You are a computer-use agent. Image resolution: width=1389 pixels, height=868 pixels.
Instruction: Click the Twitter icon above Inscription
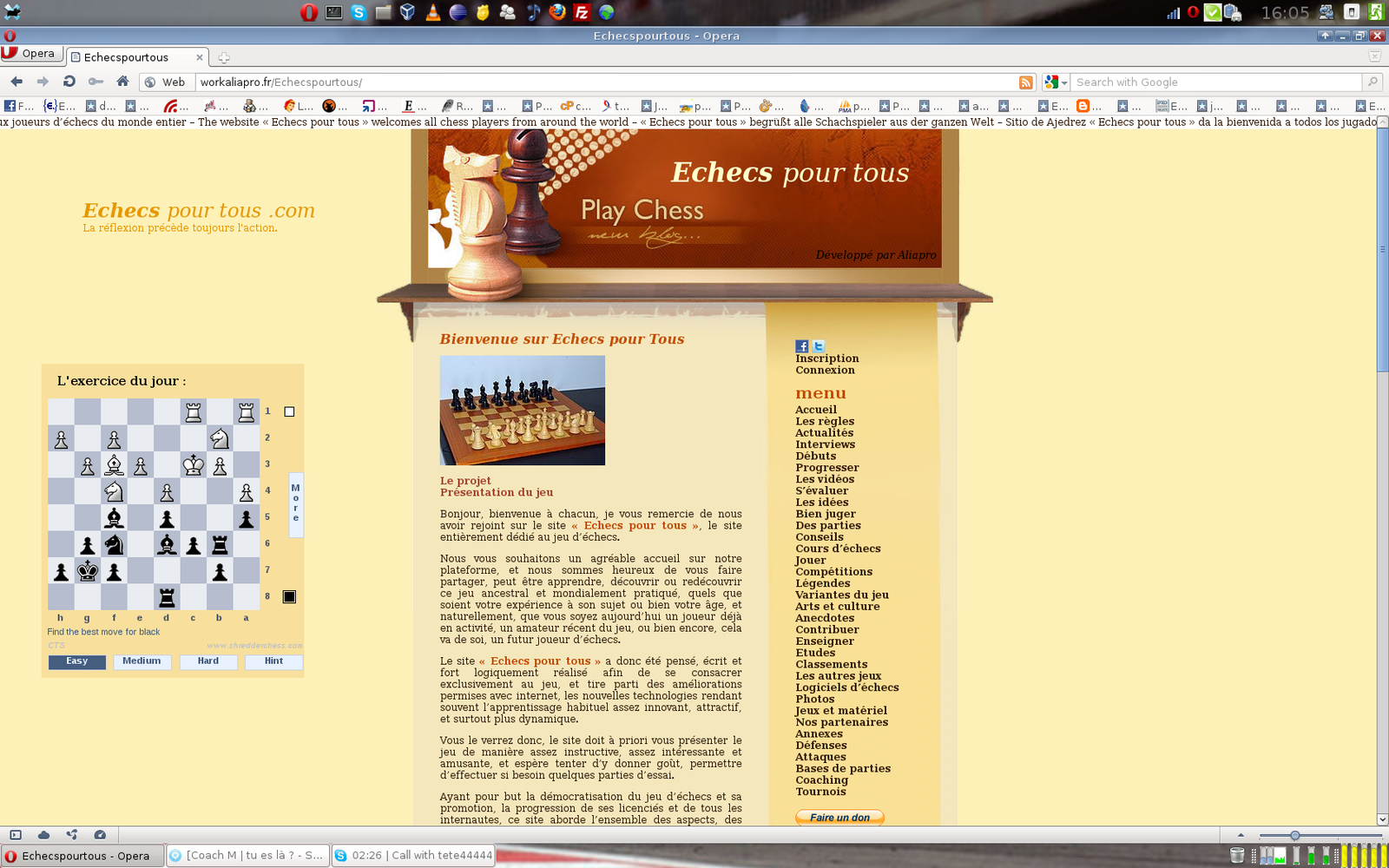tap(818, 346)
